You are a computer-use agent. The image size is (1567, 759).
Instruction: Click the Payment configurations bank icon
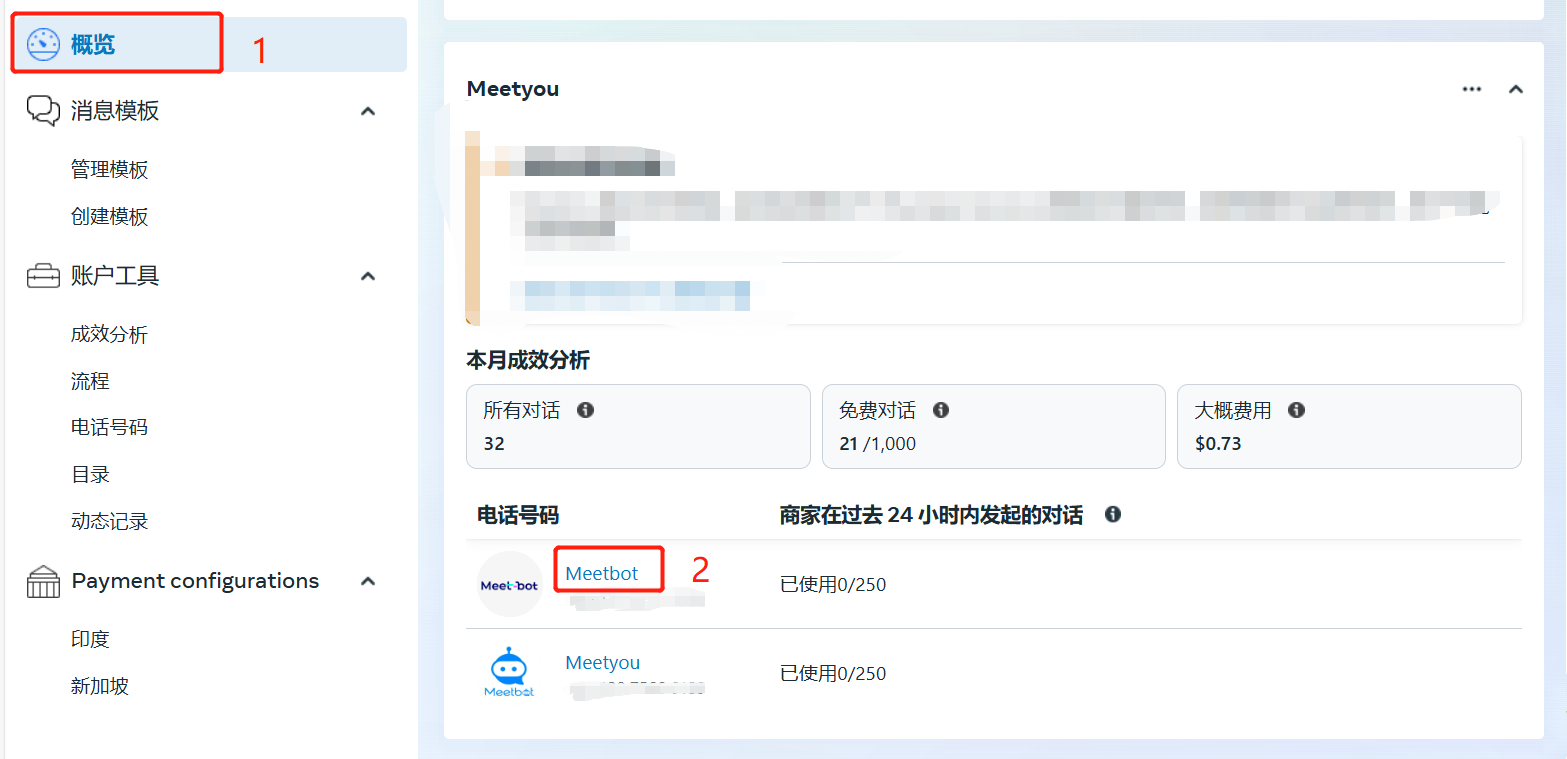pyautogui.click(x=43, y=581)
